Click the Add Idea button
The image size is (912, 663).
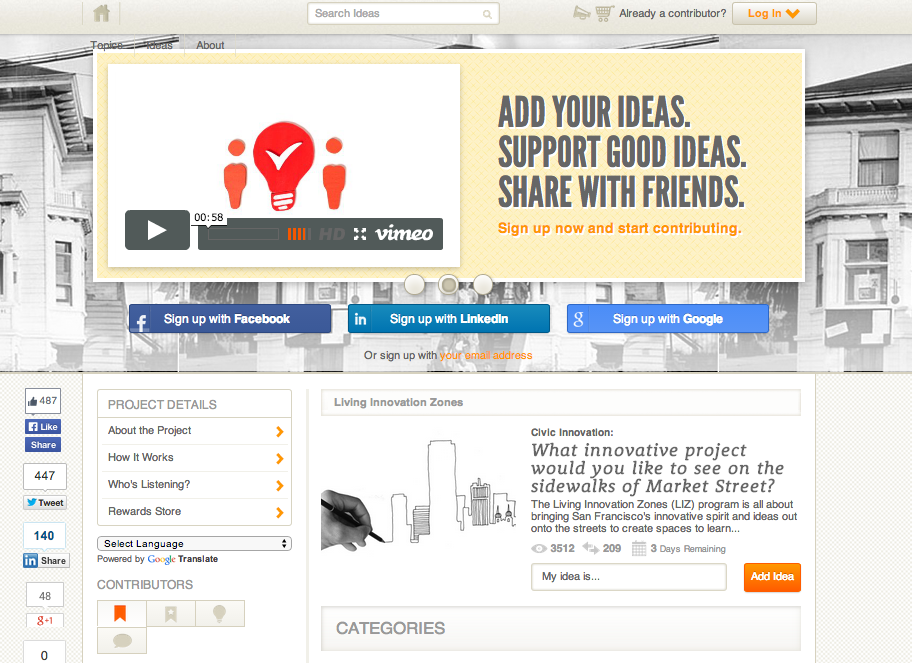pos(772,577)
